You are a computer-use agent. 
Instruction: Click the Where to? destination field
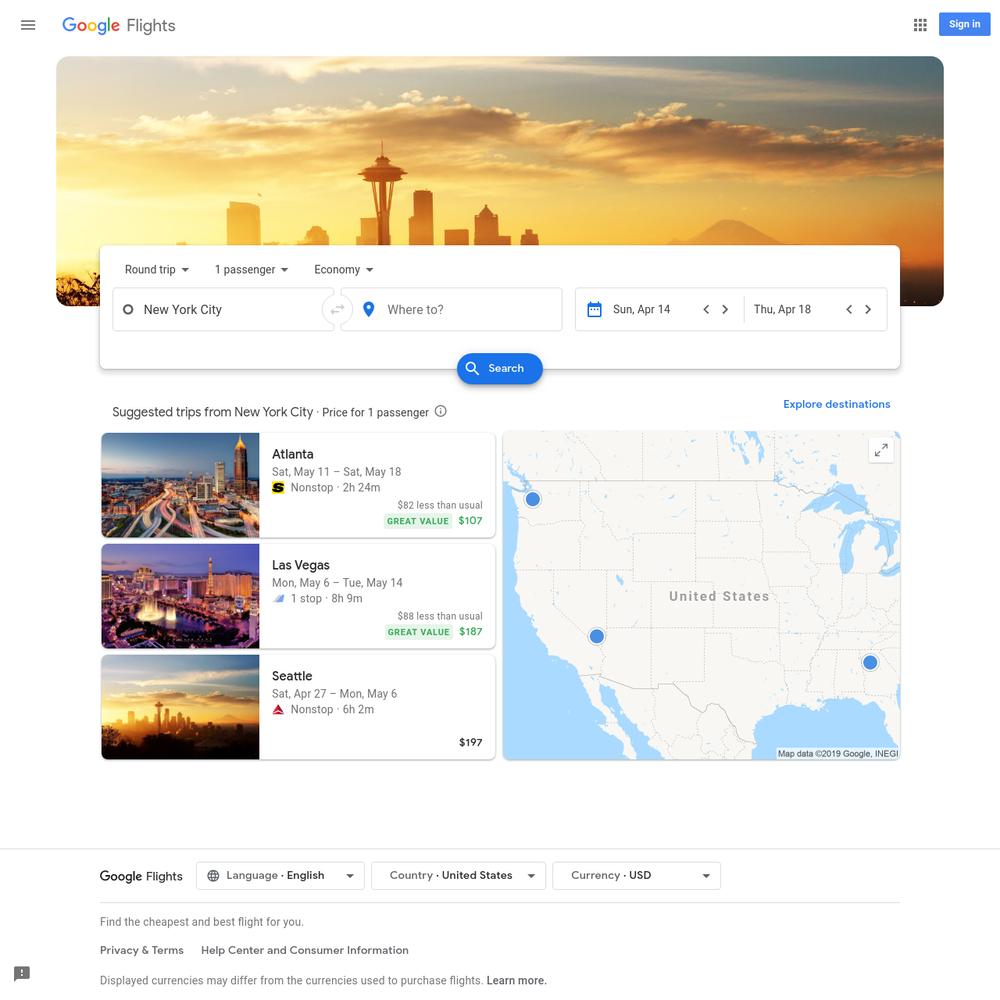pos(452,309)
